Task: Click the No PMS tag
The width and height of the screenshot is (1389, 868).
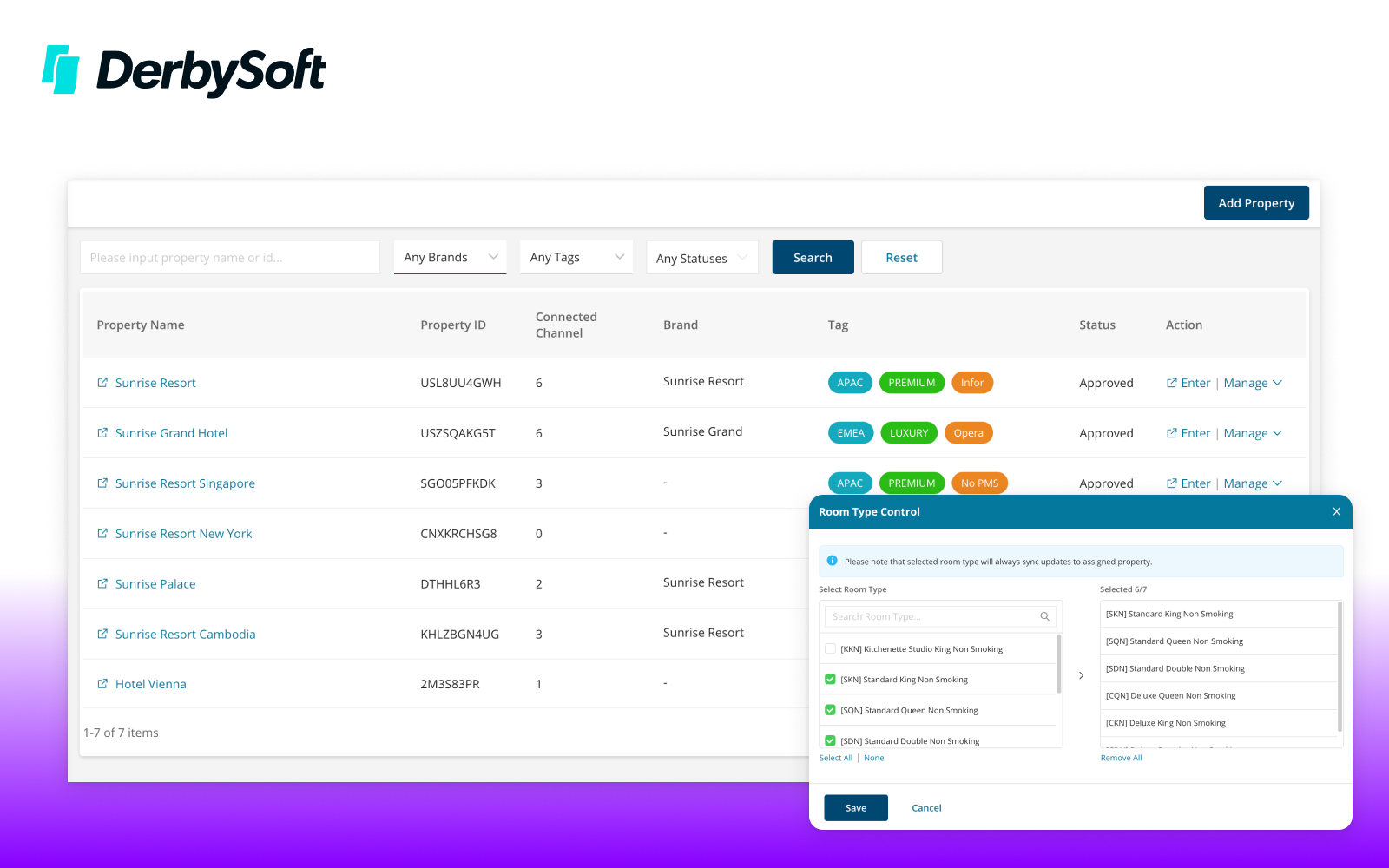Action: click(x=979, y=483)
